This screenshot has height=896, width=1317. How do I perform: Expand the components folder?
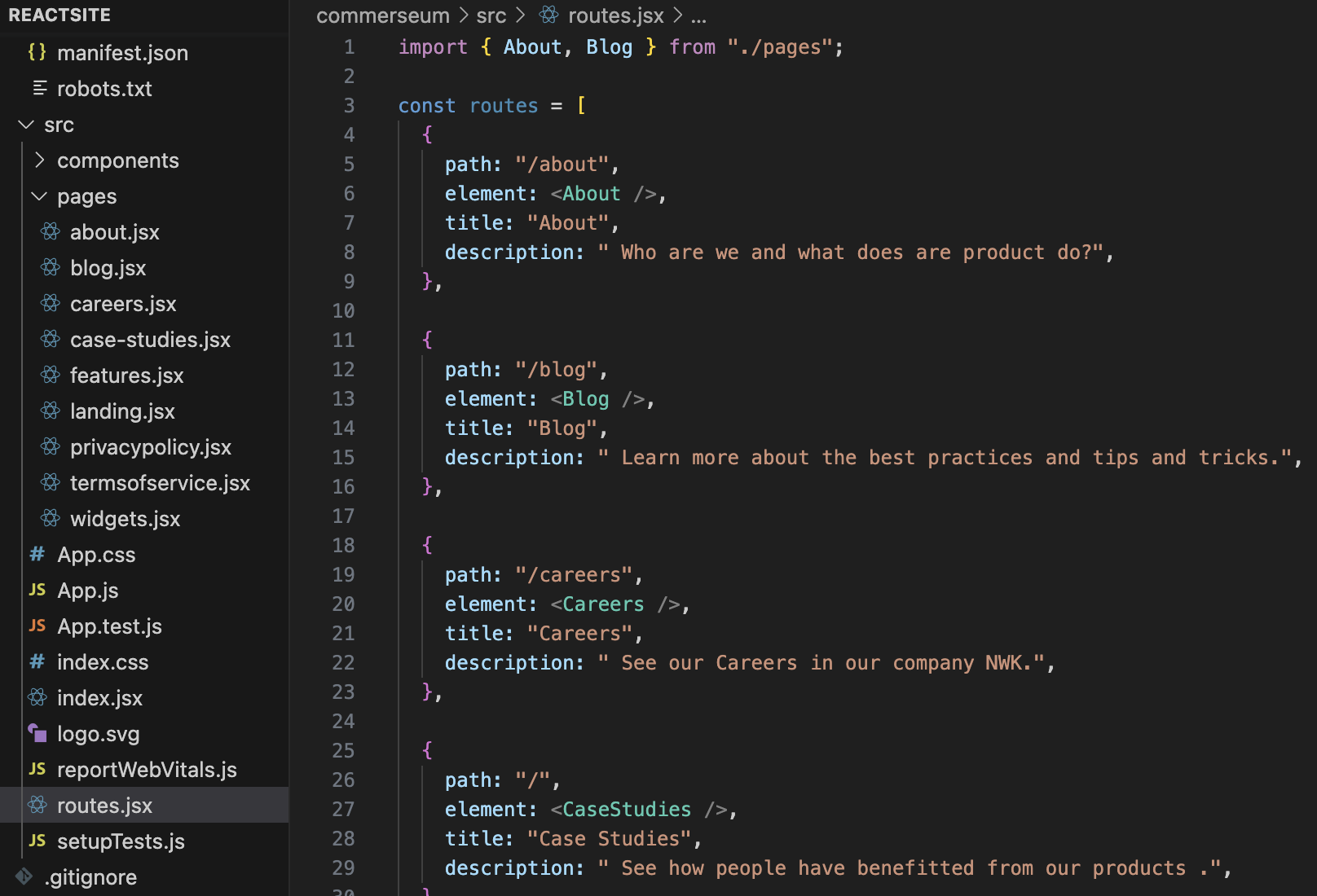click(39, 160)
